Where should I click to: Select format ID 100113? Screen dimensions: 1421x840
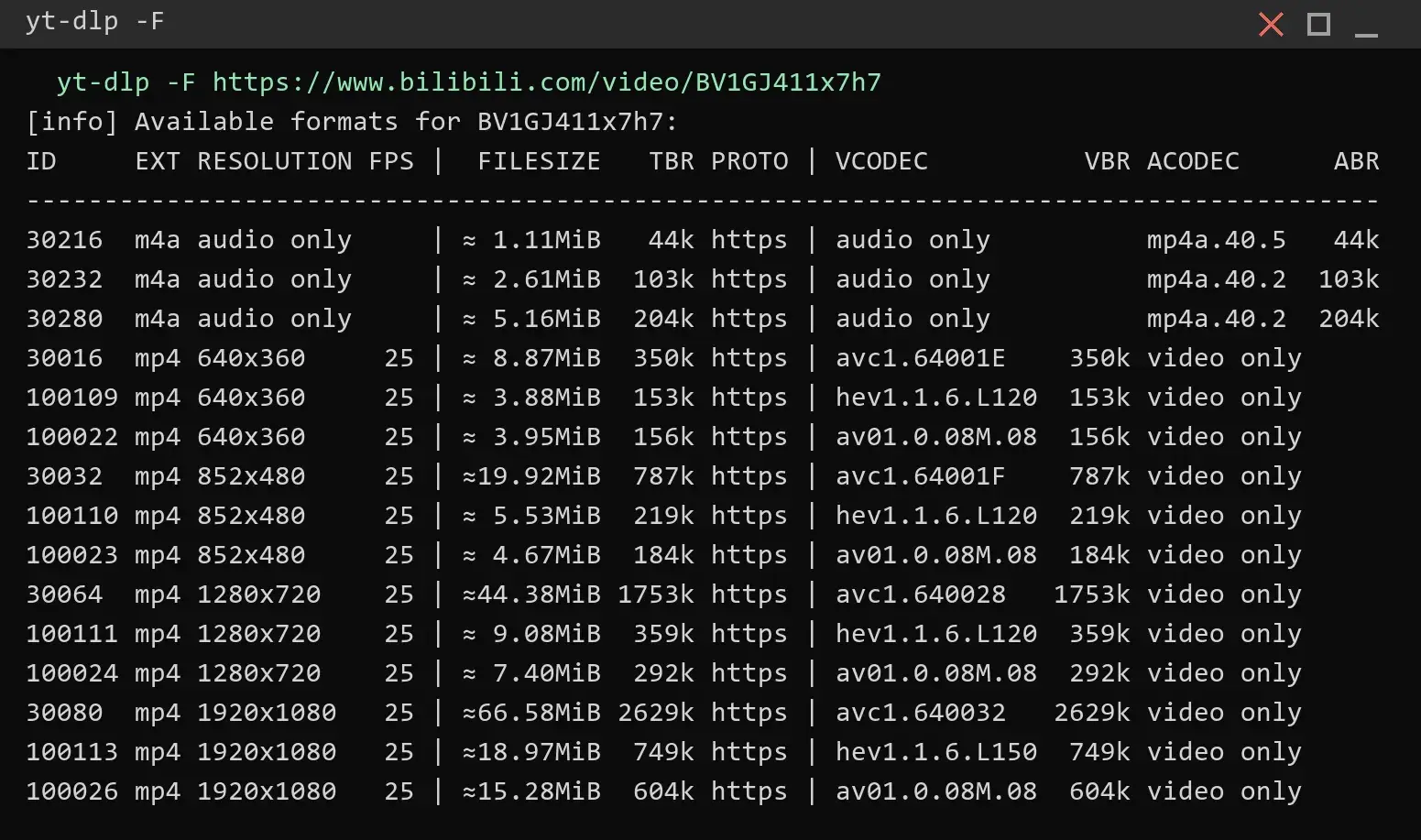[72, 752]
